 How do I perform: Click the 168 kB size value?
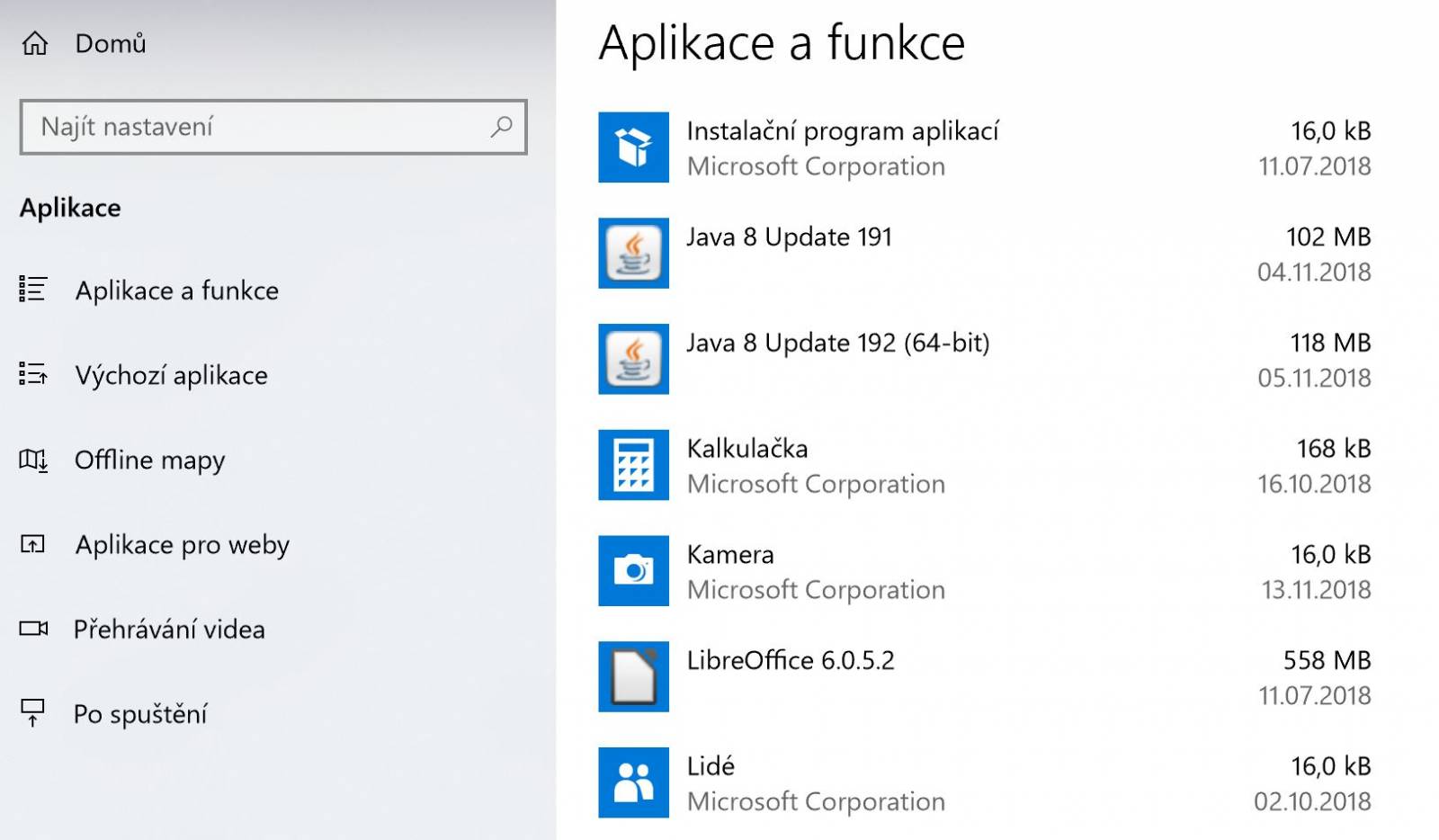tap(1334, 449)
